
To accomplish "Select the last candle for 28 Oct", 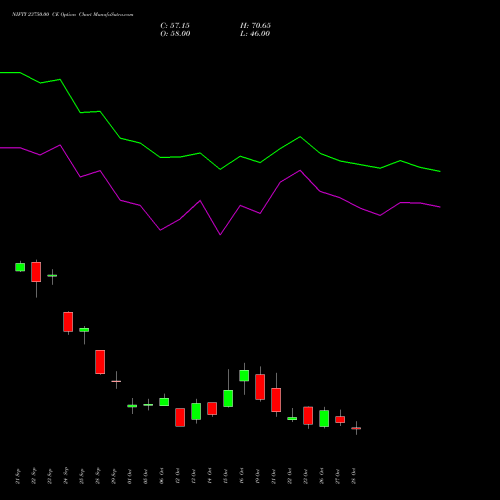I will [x=356, y=428].
